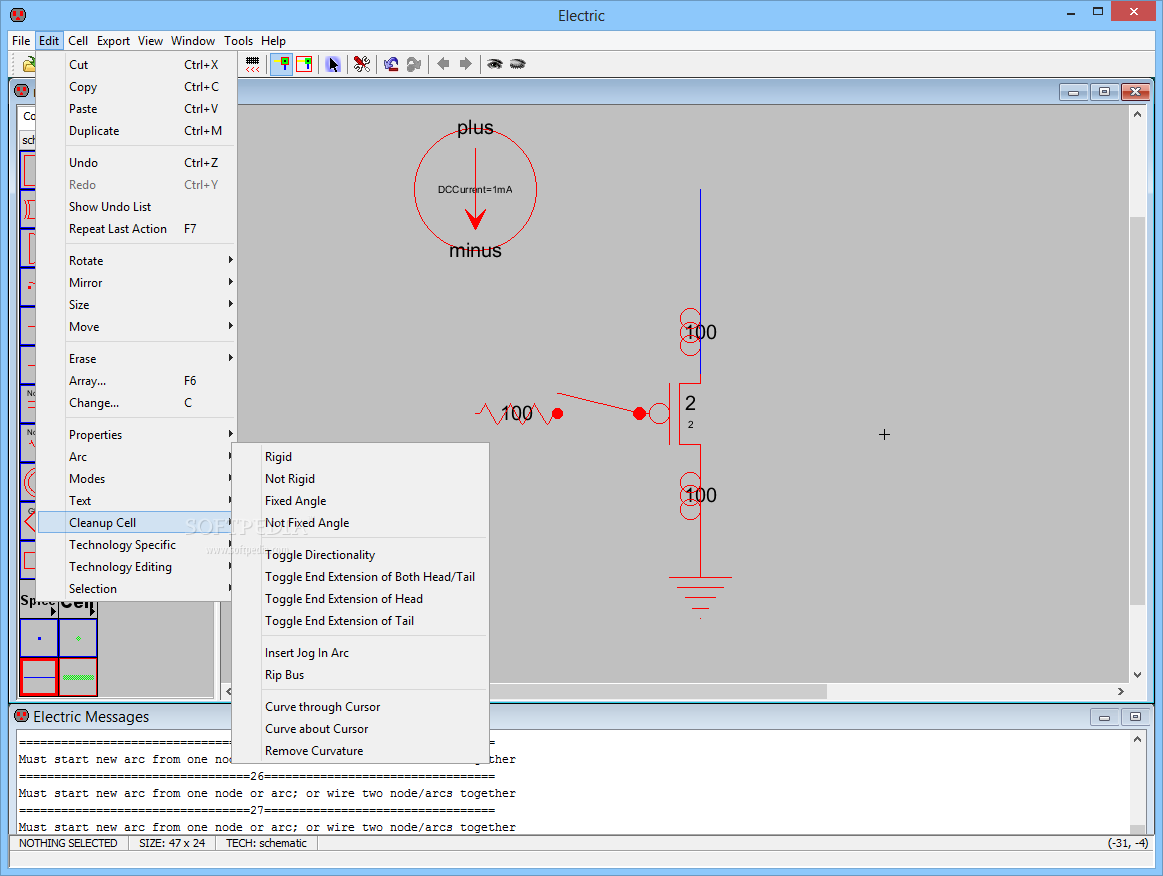Select Repeat Last Action
Screen dimensions: 1163x876
click(136, 228)
